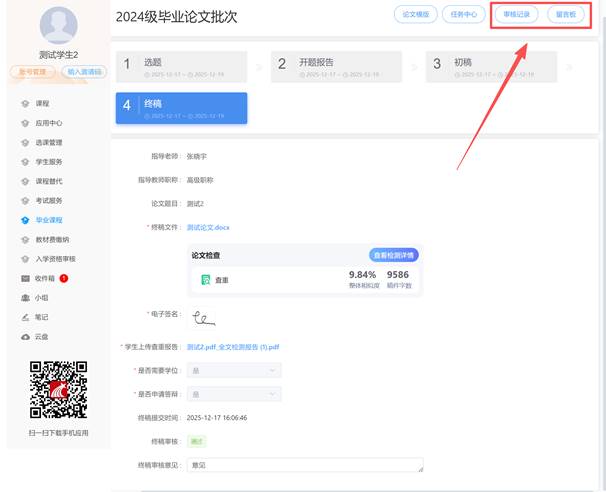Switch to step 2 开题报告 tab
The height and width of the screenshot is (492, 606).
(336, 67)
